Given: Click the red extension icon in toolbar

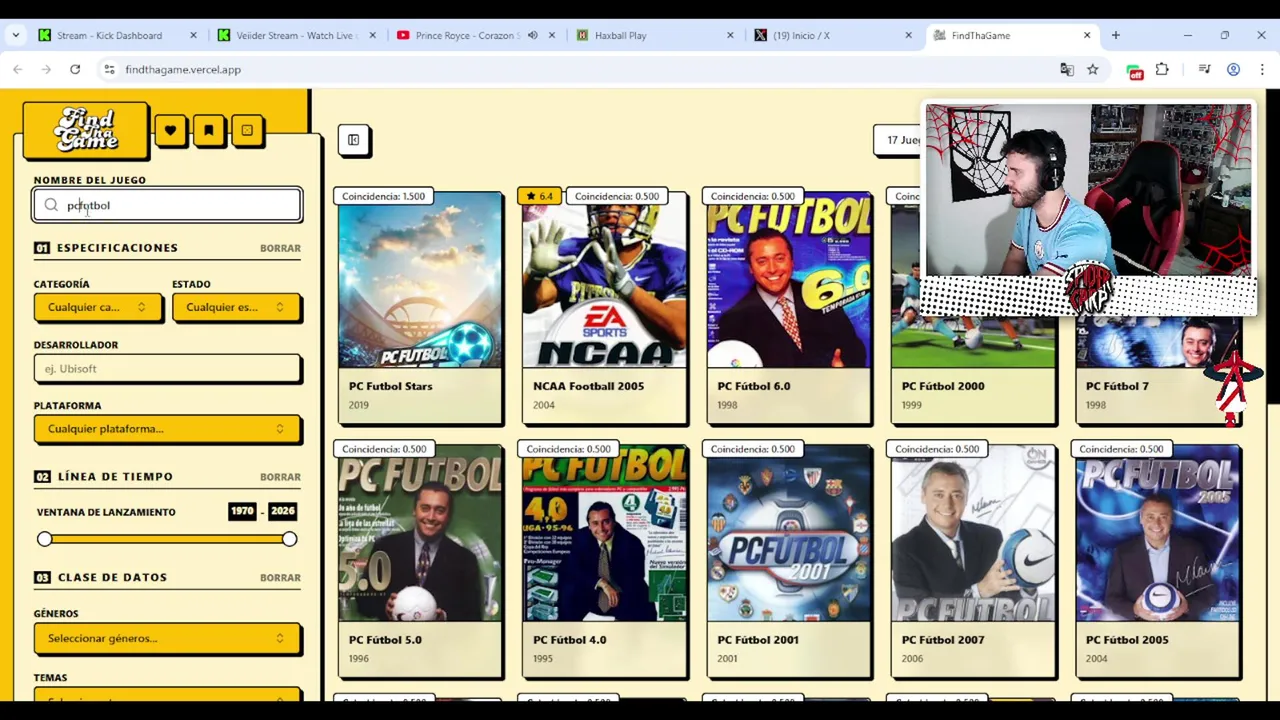Looking at the screenshot, I should pyautogui.click(x=1135, y=70).
